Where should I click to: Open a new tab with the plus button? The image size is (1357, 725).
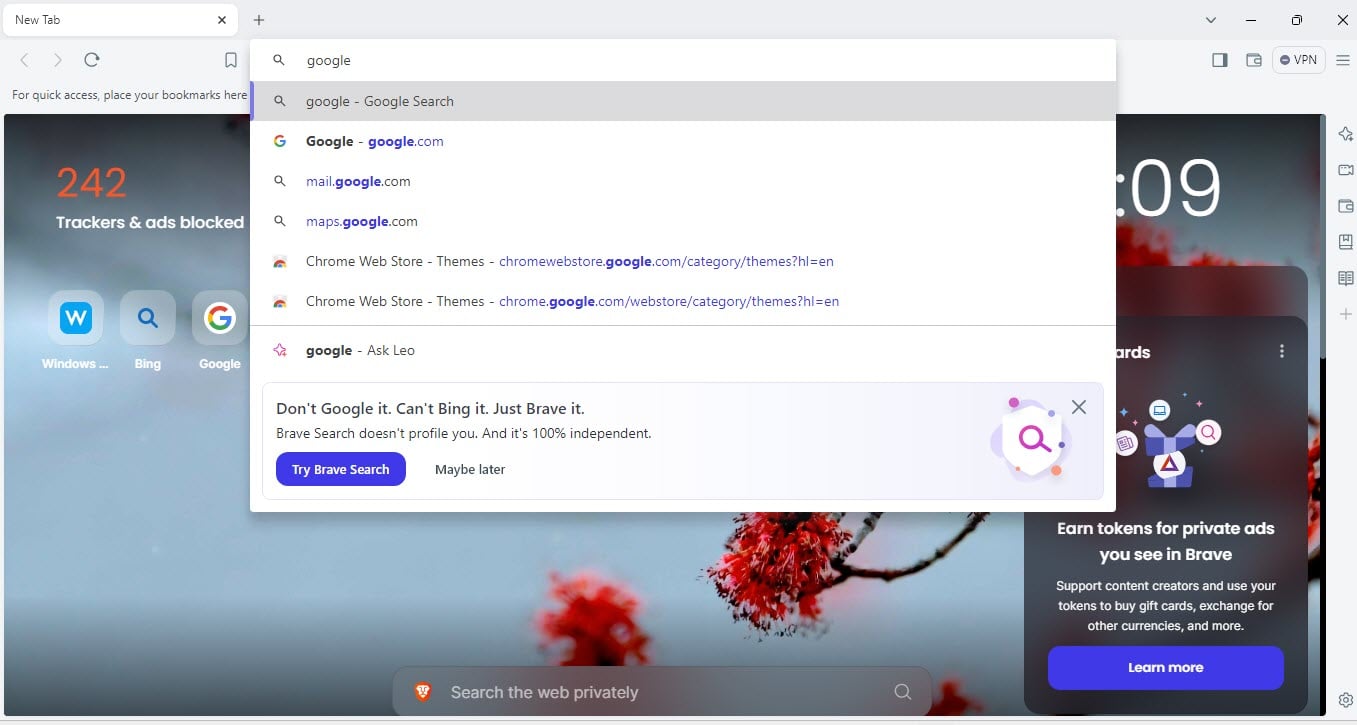(259, 20)
